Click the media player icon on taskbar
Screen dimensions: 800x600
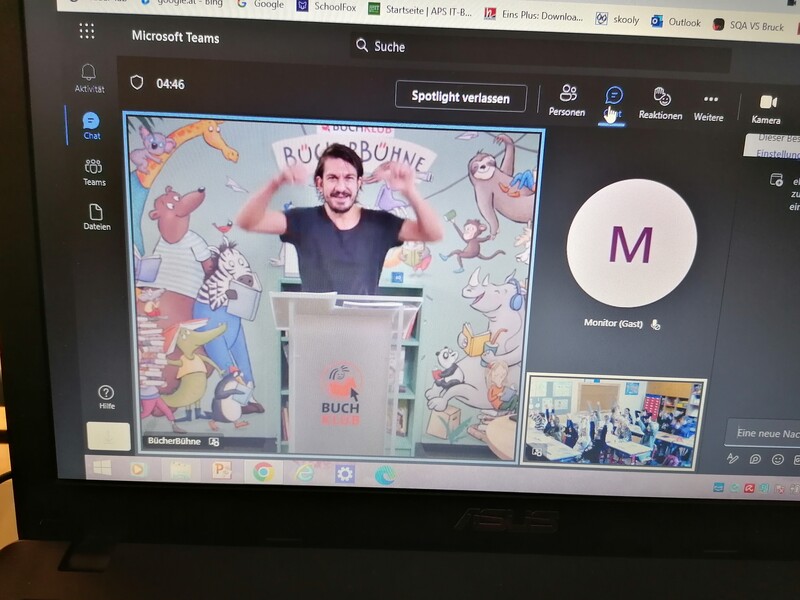point(137,468)
